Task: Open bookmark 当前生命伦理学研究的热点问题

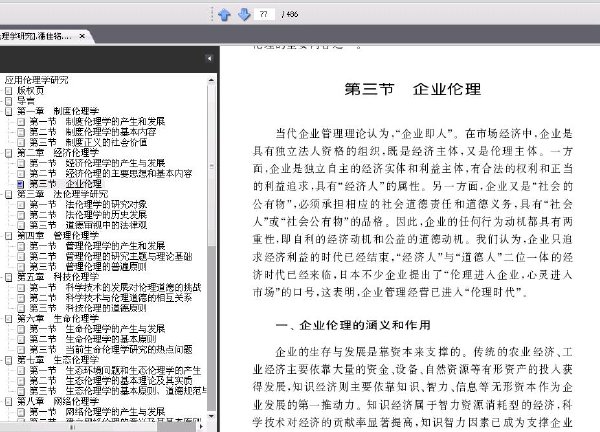Action: click(111, 349)
